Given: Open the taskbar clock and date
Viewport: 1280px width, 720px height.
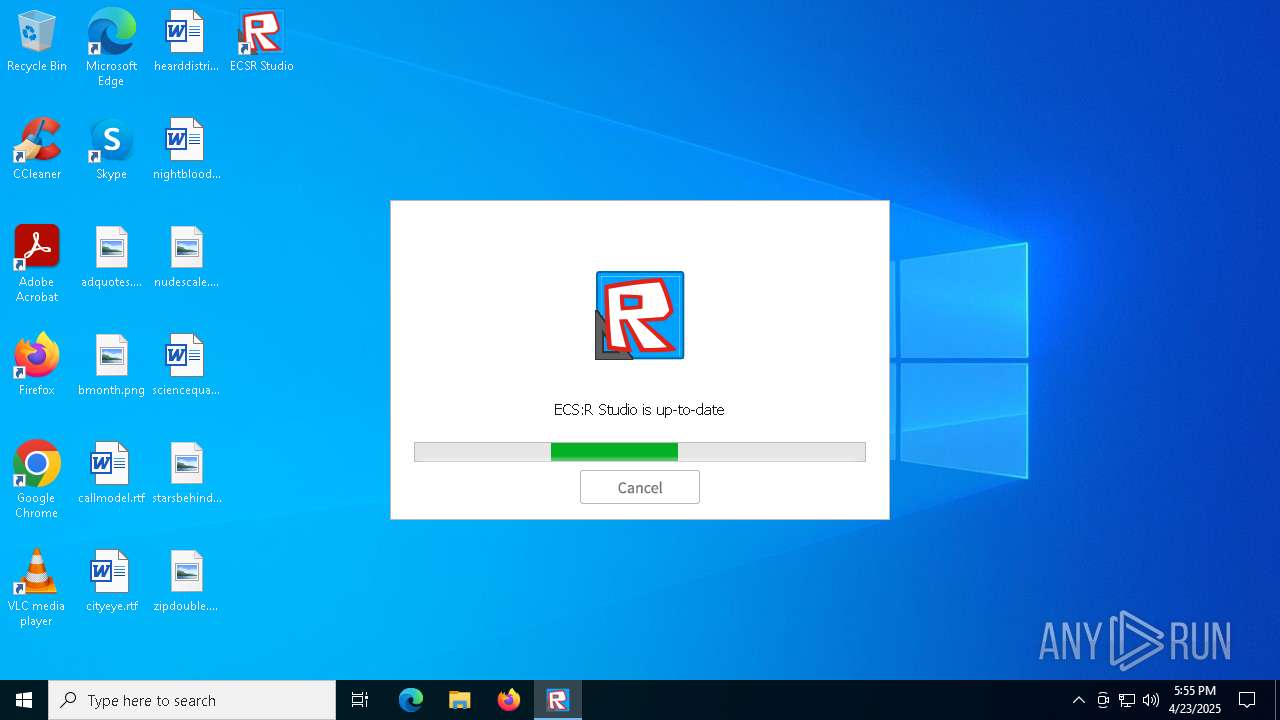Looking at the screenshot, I should [1194, 700].
